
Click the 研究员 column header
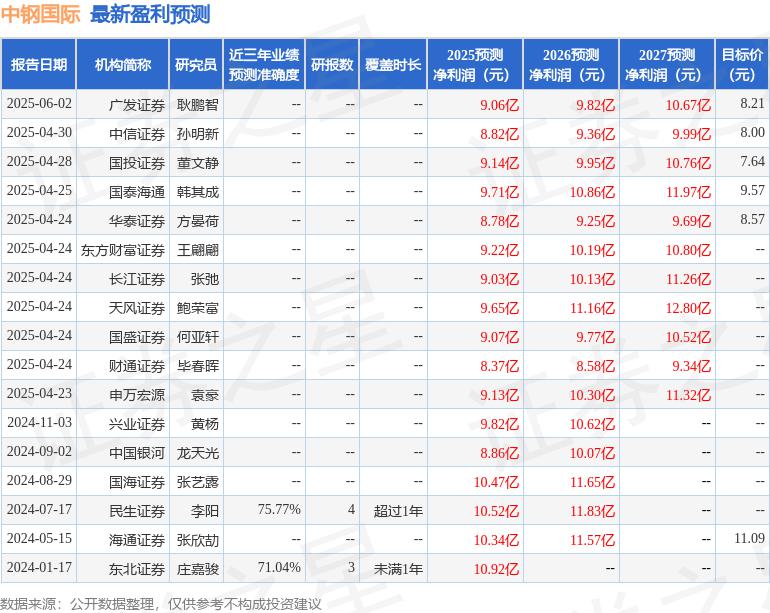click(196, 64)
